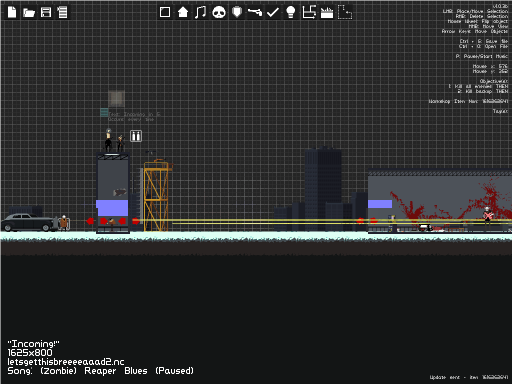Viewport: 512px width, 384px height.
Task: Select the purple window on warehouse building
Action: [380, 204]
